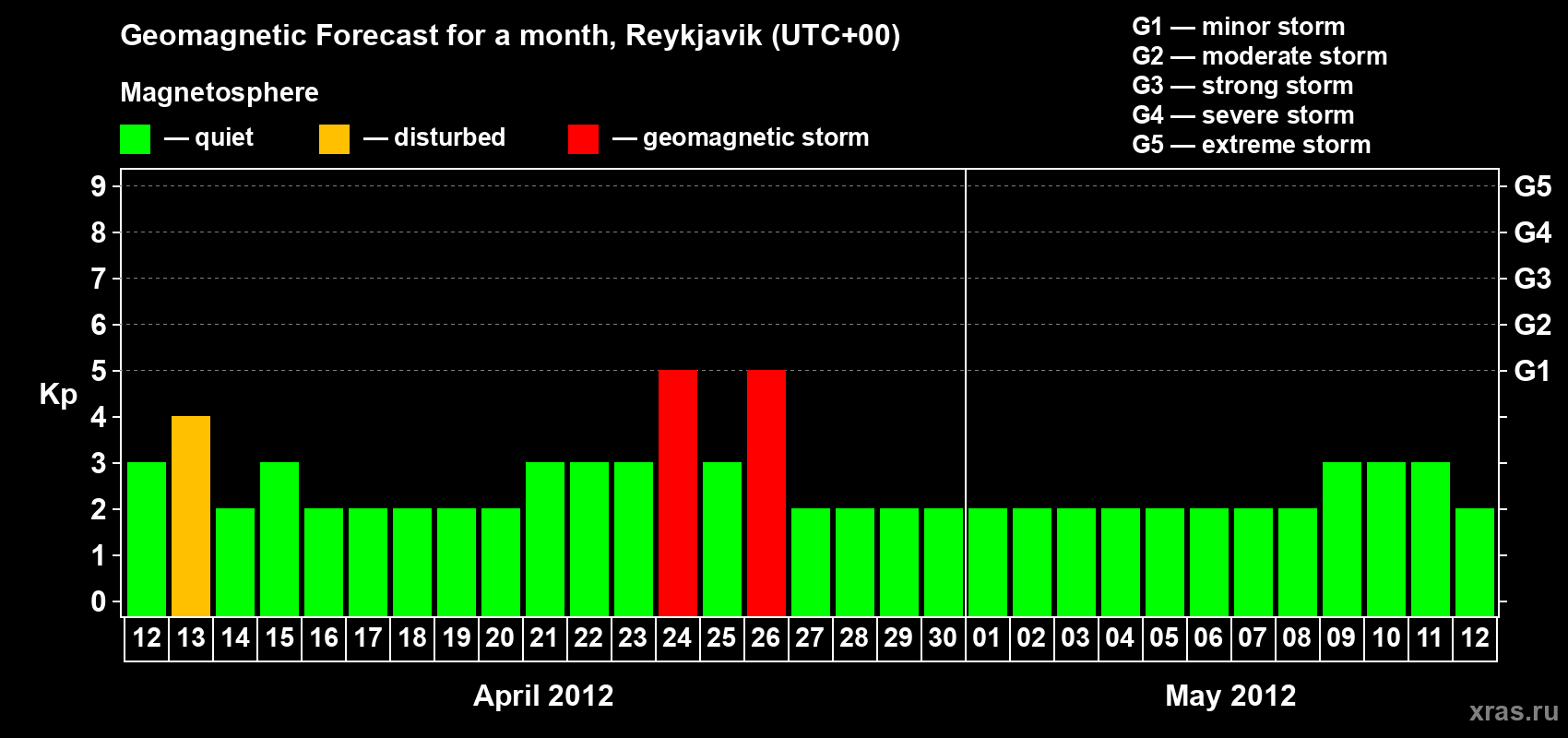This screenshot has height=738, width=1568.
Task: Click the Kp value 5 on the axis
Action: (99, 371)
